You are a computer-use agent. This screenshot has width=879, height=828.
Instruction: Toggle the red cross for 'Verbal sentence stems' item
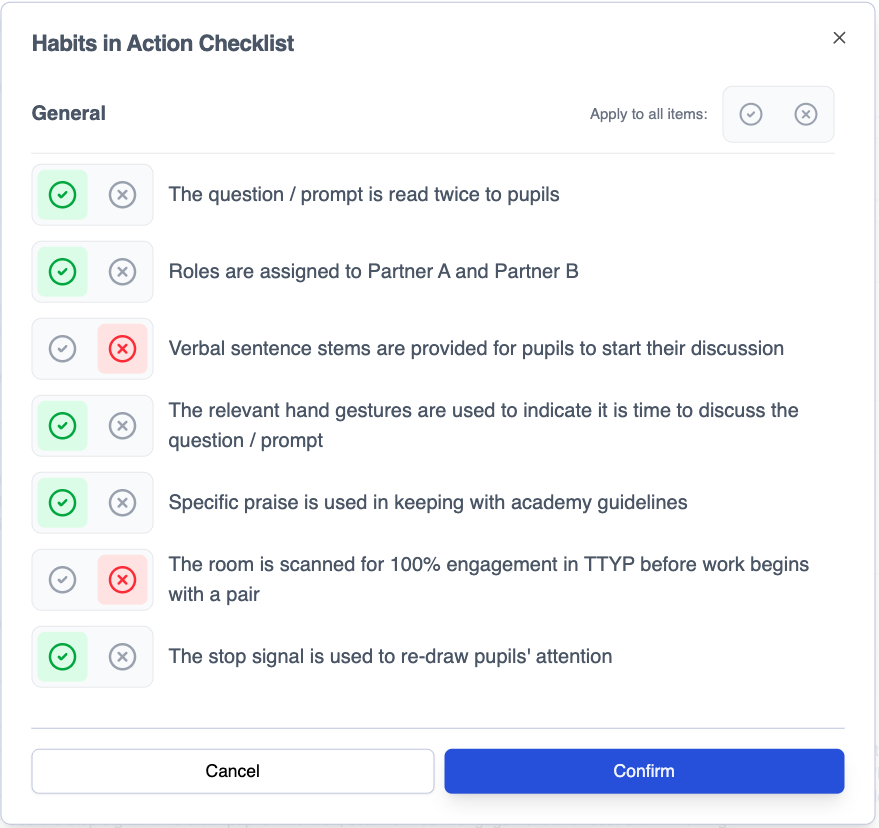click(122, 348)
